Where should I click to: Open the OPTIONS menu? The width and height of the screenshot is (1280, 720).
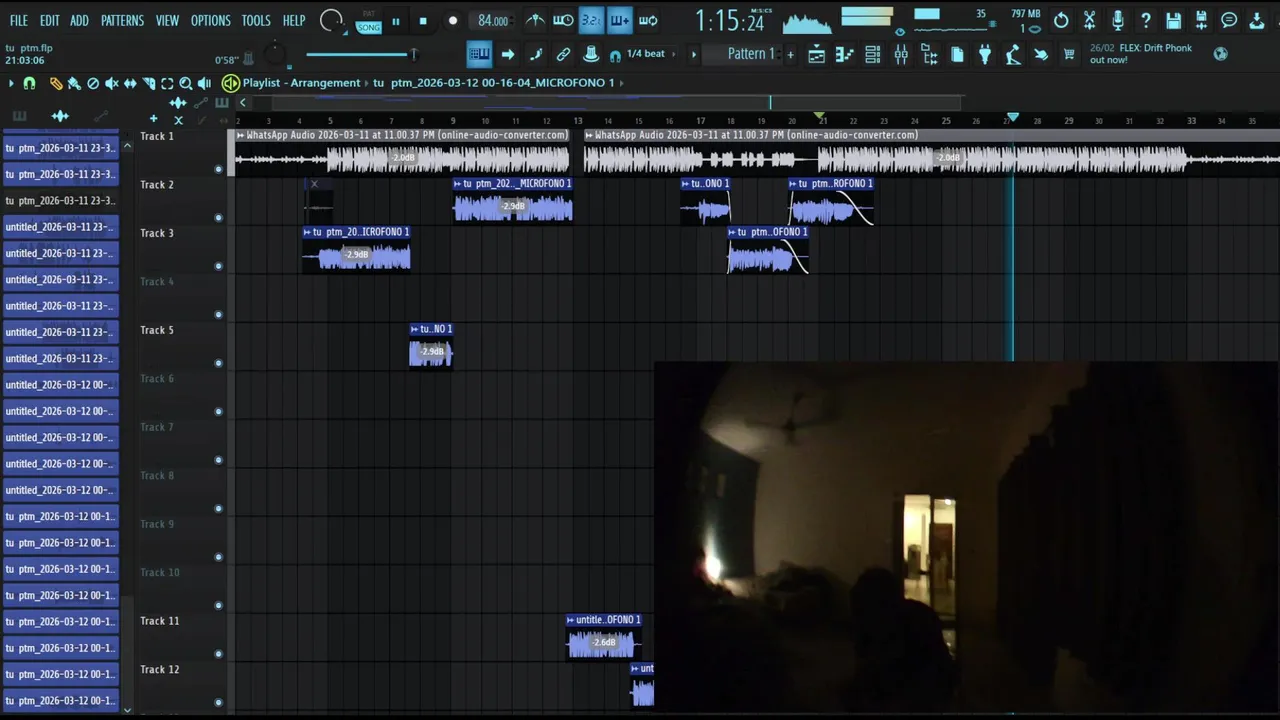tap(210, 20)
